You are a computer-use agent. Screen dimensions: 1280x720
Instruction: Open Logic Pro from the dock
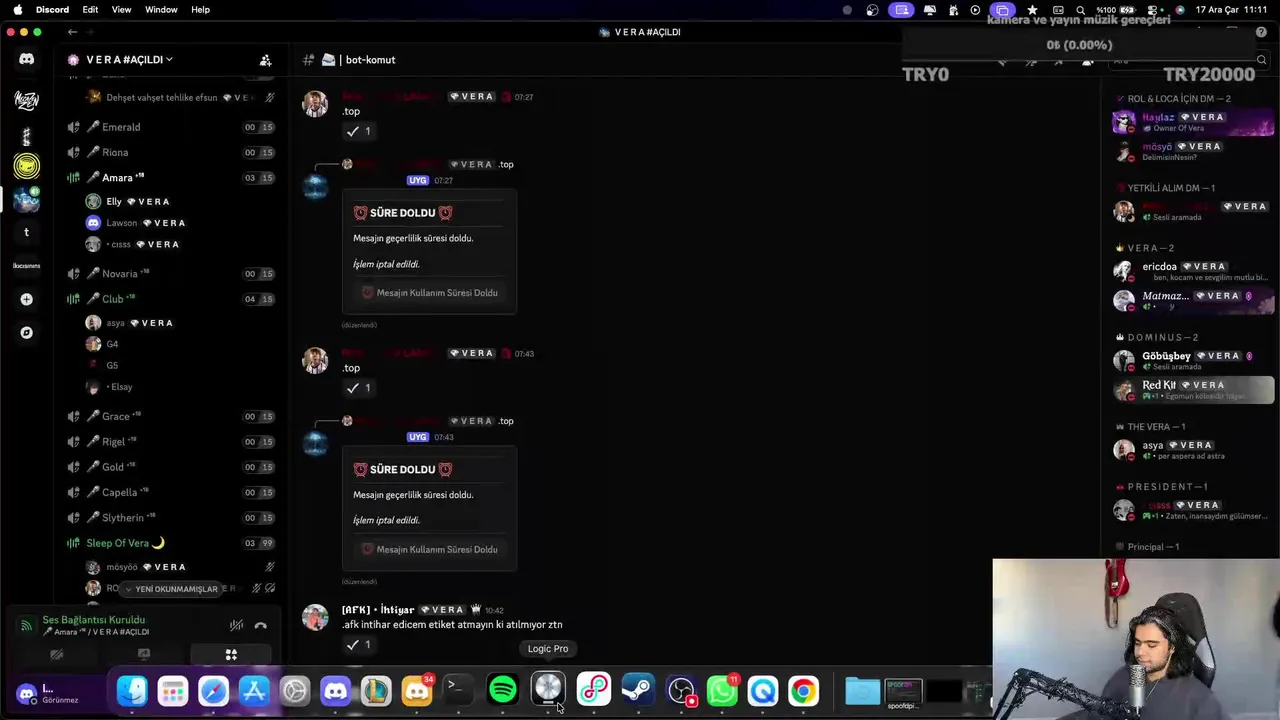(x=548, y=689)
